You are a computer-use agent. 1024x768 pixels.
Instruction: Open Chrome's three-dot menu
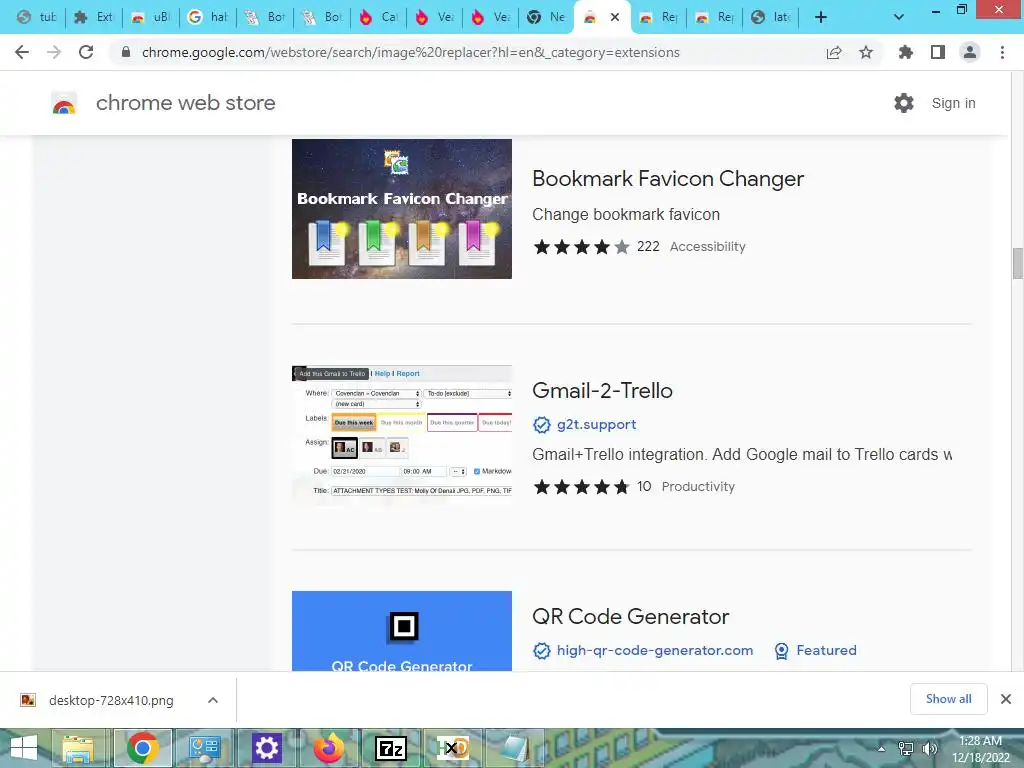click(x=1002, y=52)
